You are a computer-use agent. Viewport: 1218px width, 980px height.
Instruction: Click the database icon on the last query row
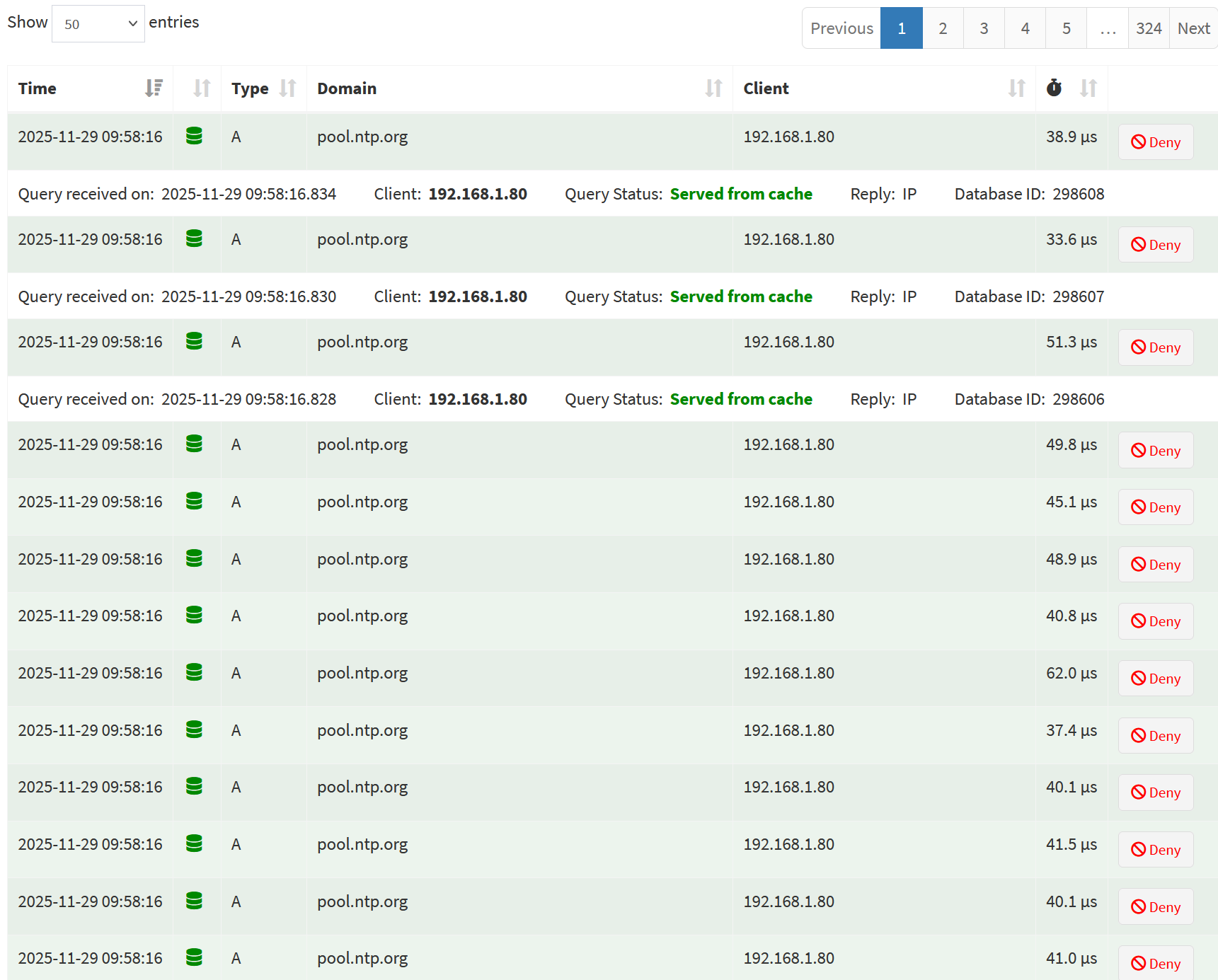[x=195, y=958]
